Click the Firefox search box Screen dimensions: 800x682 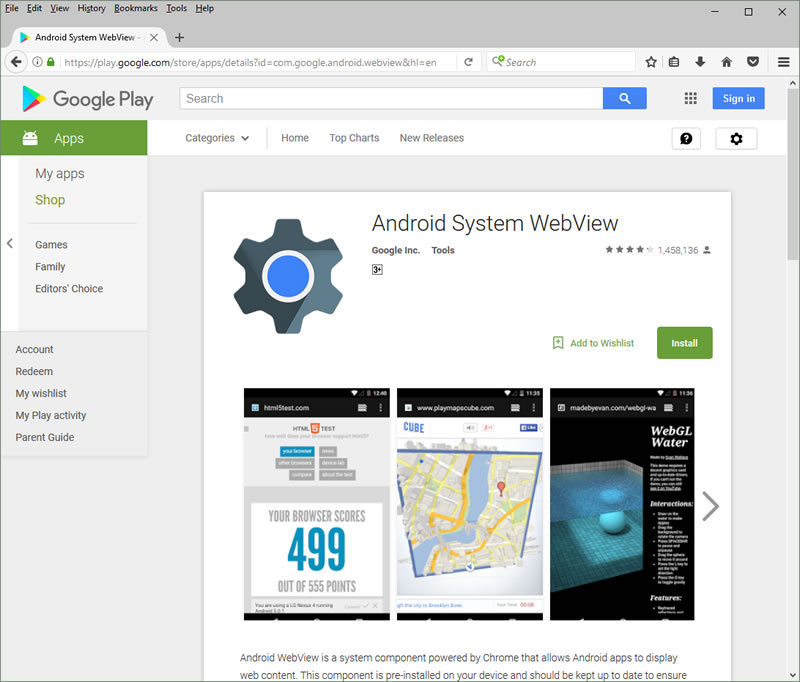(561, 62)
